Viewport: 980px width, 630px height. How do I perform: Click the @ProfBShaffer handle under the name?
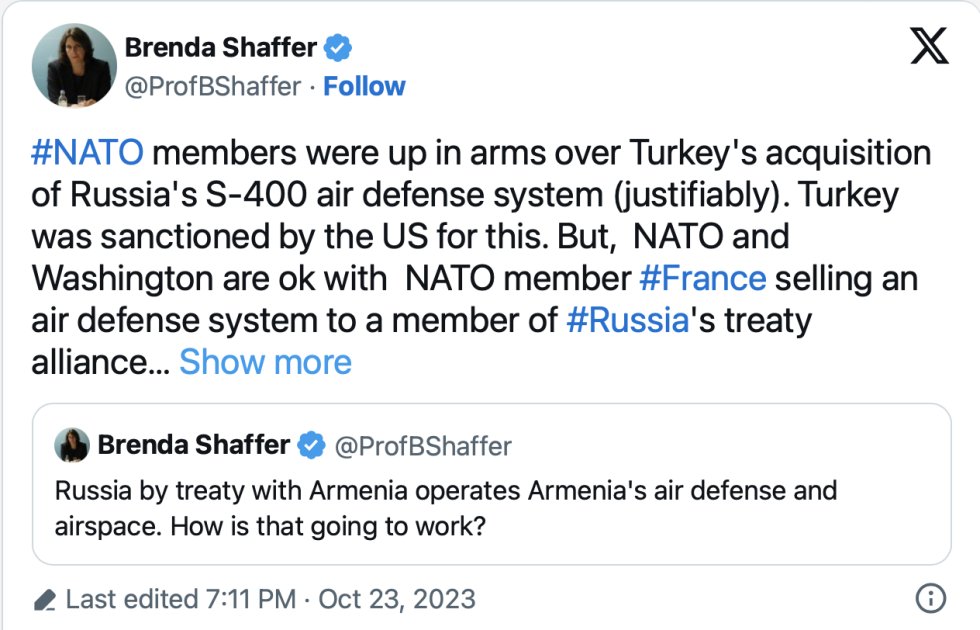[213, 86]
